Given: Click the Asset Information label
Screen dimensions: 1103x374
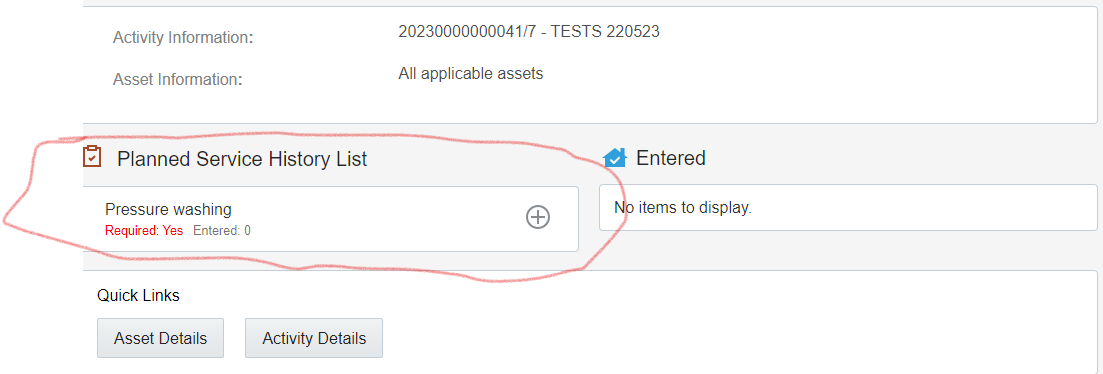Looking at the screenshot, I should coord(177,79).
